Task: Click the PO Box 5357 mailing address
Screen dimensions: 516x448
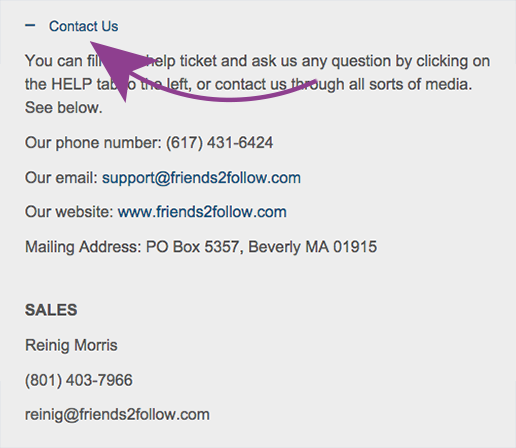Action: click(x=192, y=247)
